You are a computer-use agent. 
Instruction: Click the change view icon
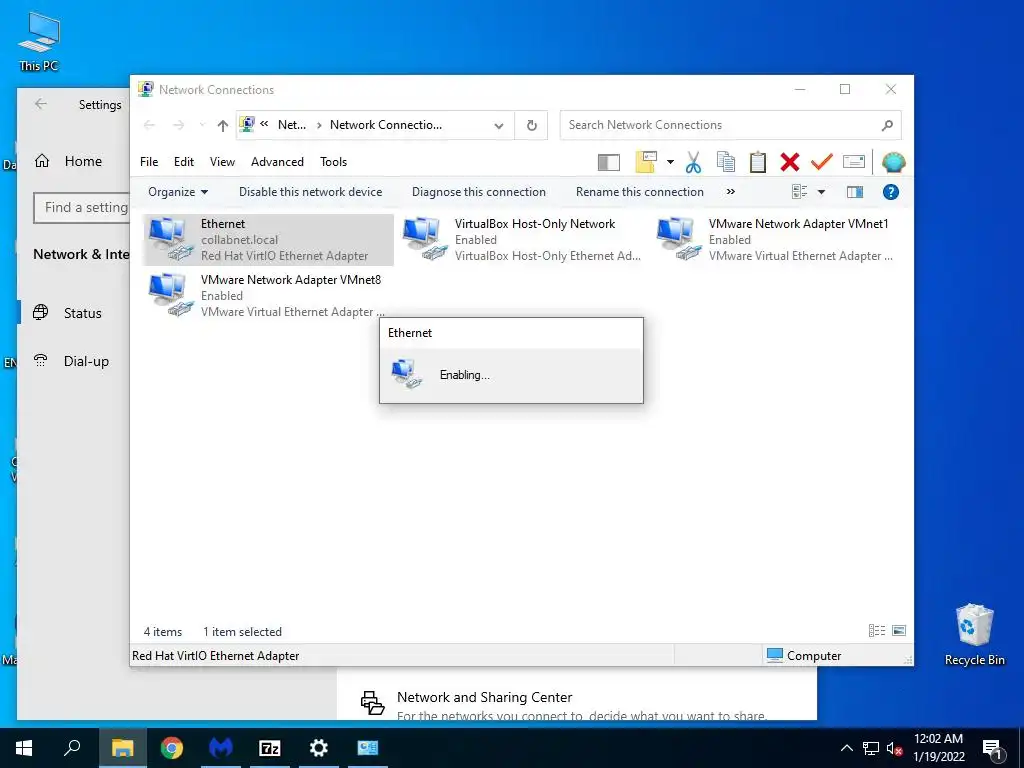pos(799,192)
